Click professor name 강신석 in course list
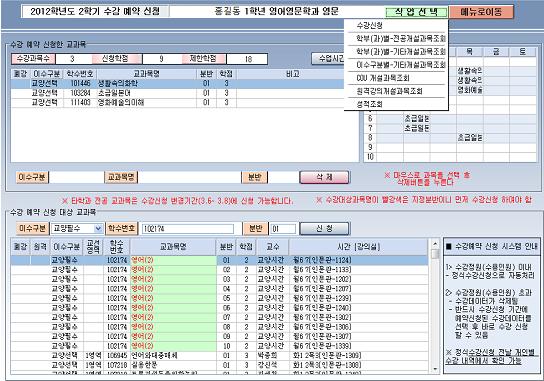This screenshot has height=381, width=544. pyautogui.click(x=267, y=365)
